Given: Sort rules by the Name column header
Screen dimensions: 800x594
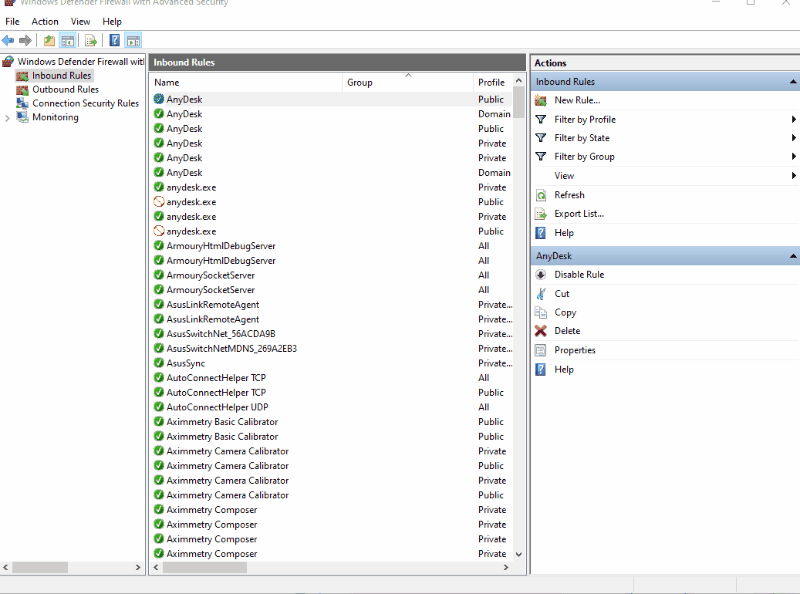Looking at the screenshot, I should [247, 83].
